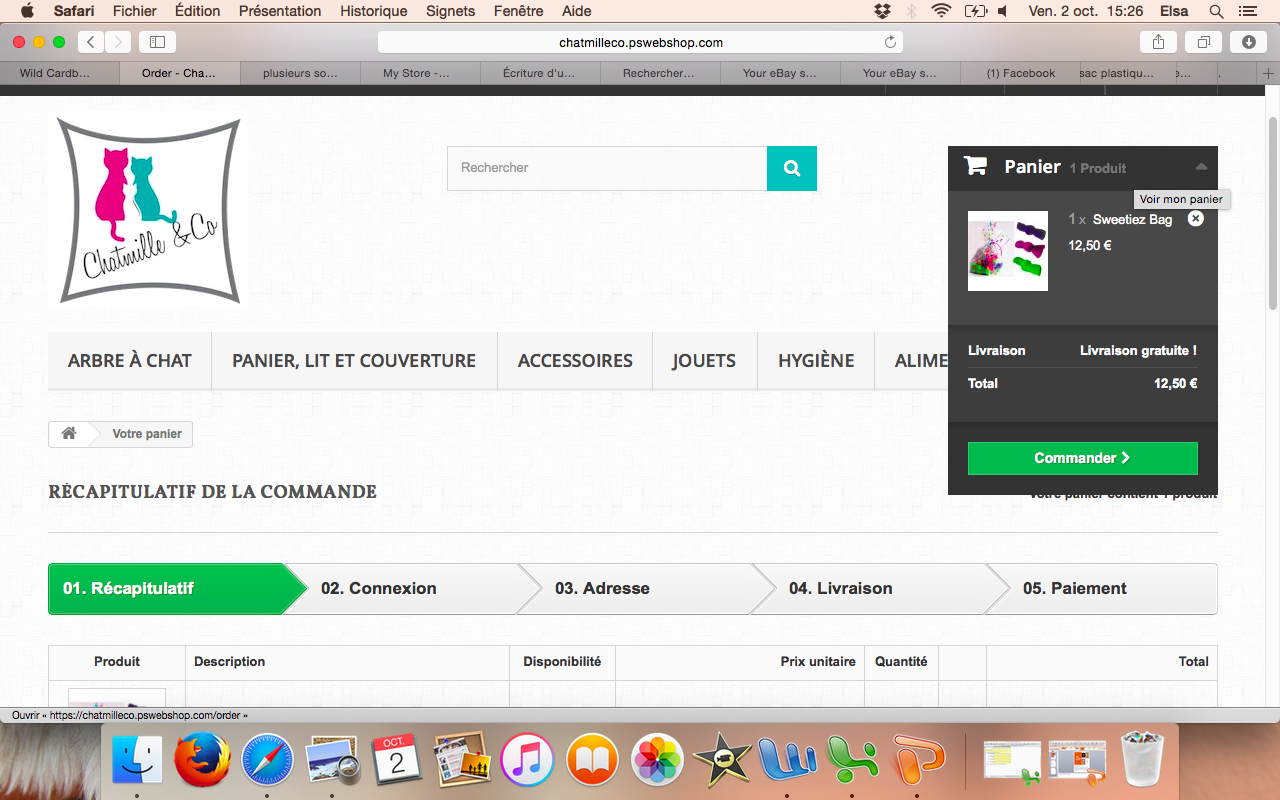This screenshot has width=1280, height=800.
Task: Switch to the (1) Facebook tab
Action: 1020,73
